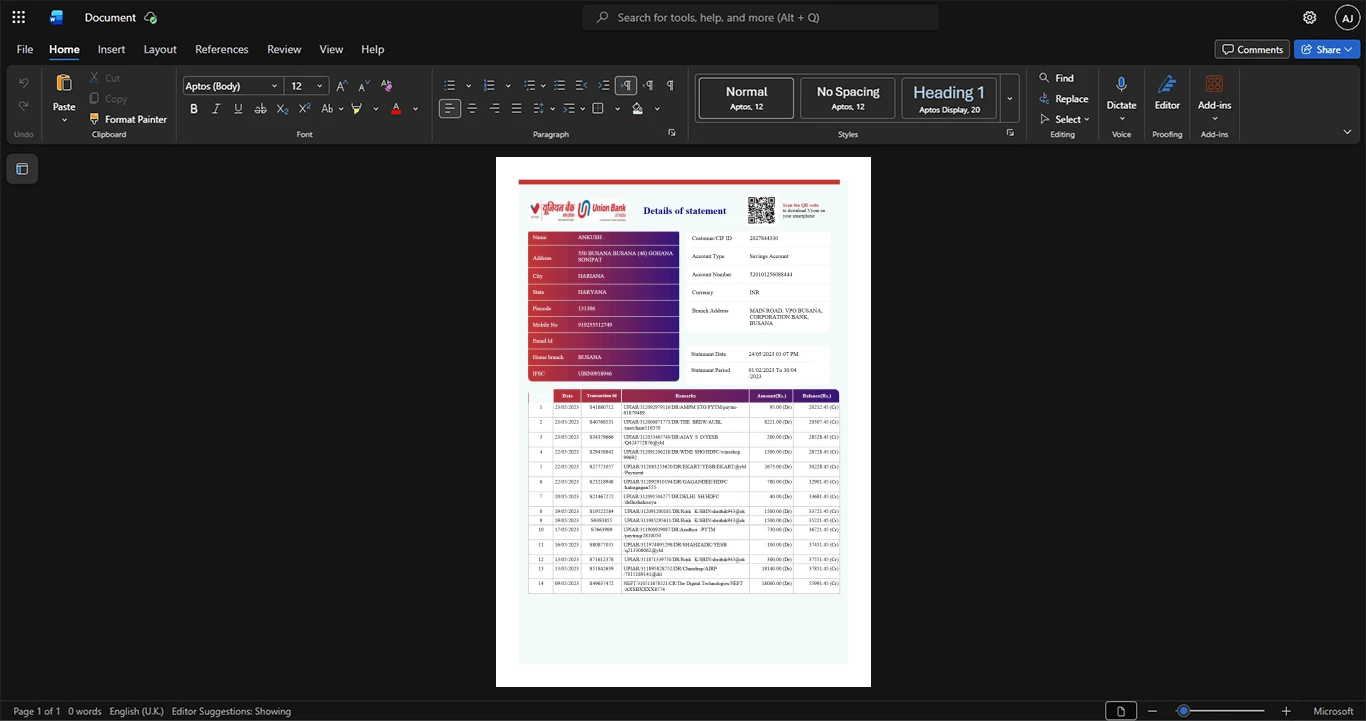Collapse the ribbon with chevron

(x=1347, y=132)
